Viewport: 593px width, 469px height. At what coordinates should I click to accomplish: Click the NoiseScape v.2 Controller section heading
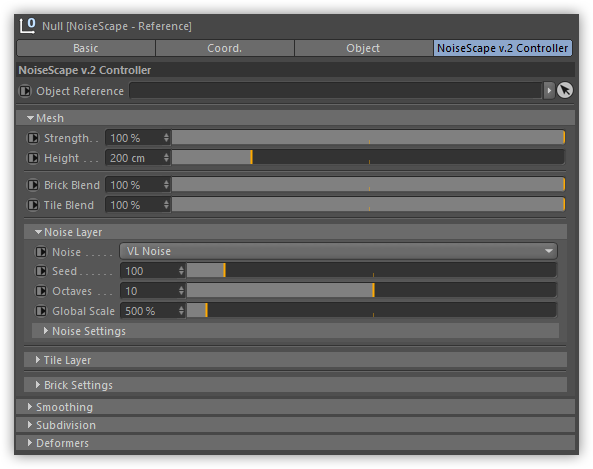[85, 70]
